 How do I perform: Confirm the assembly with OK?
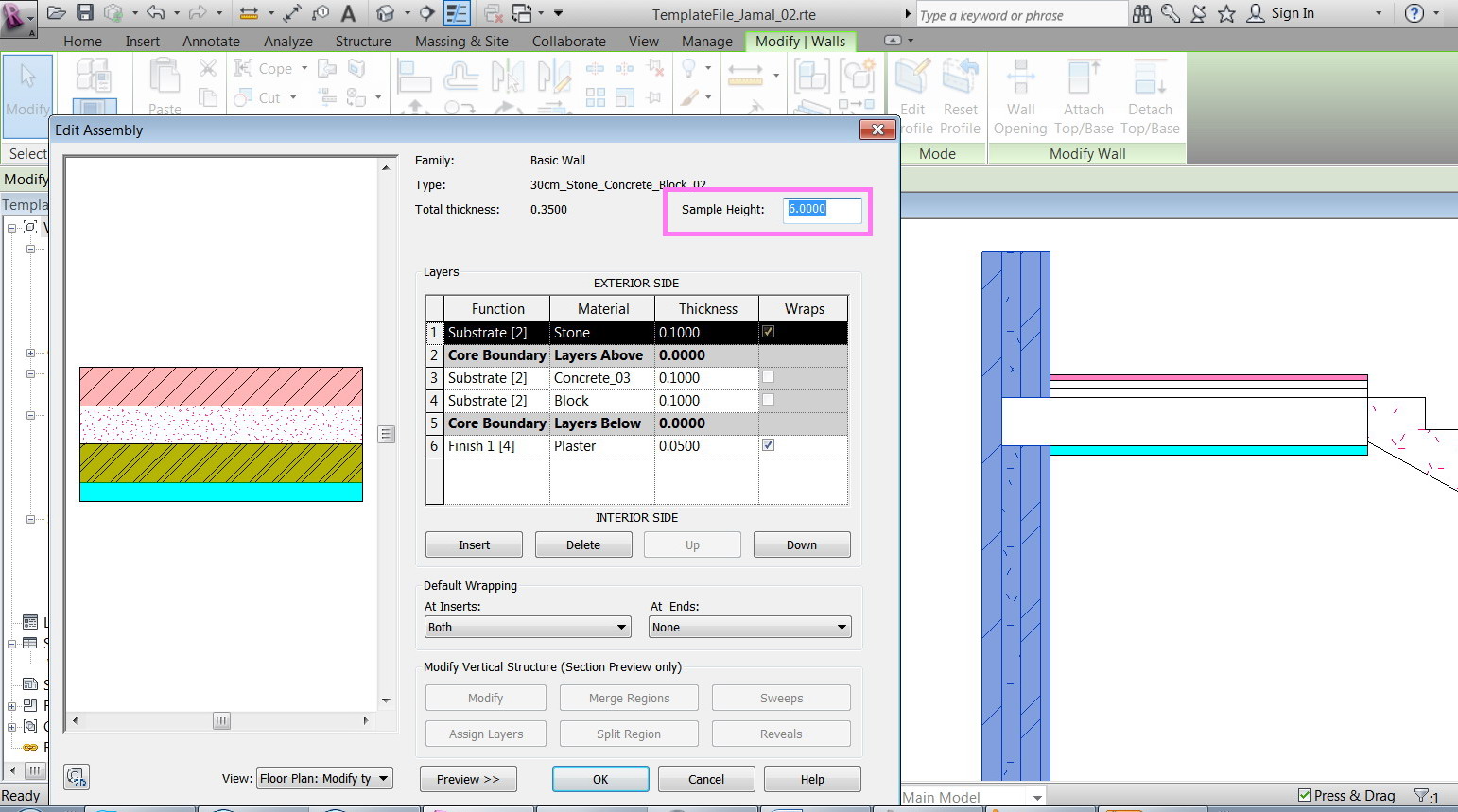(x=600, y=779)
